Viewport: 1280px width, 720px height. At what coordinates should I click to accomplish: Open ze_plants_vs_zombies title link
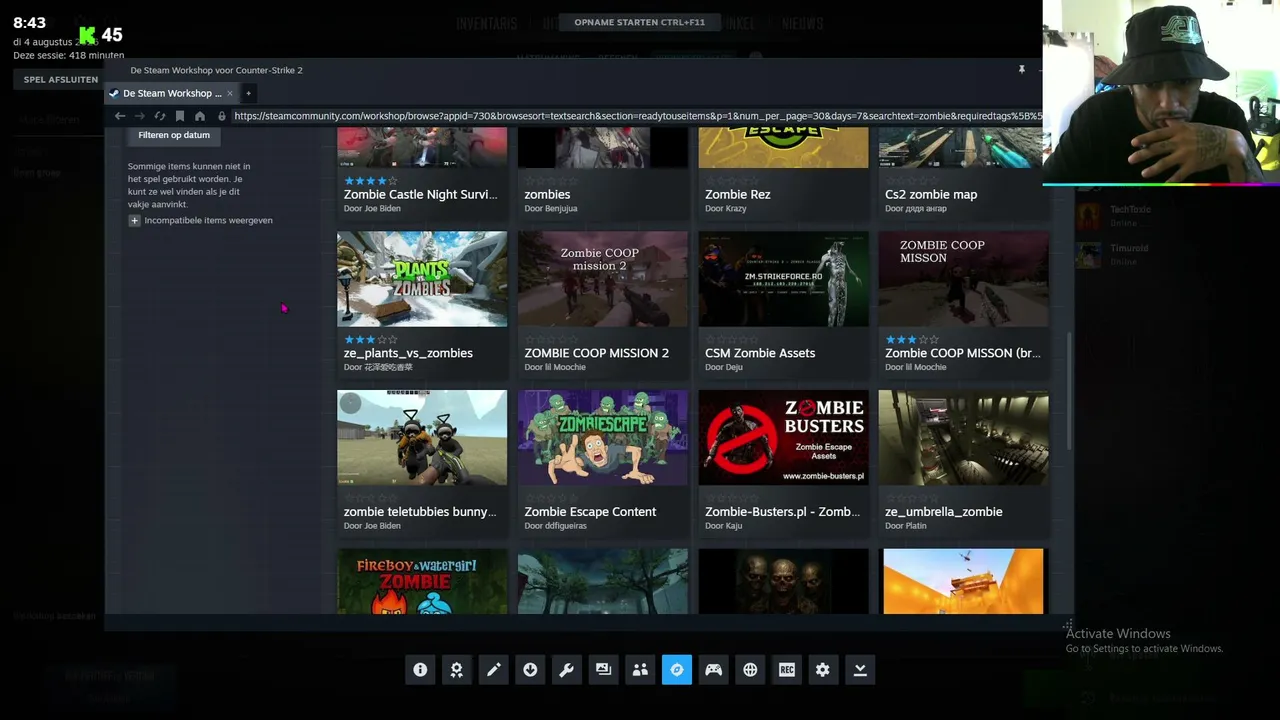408,353
